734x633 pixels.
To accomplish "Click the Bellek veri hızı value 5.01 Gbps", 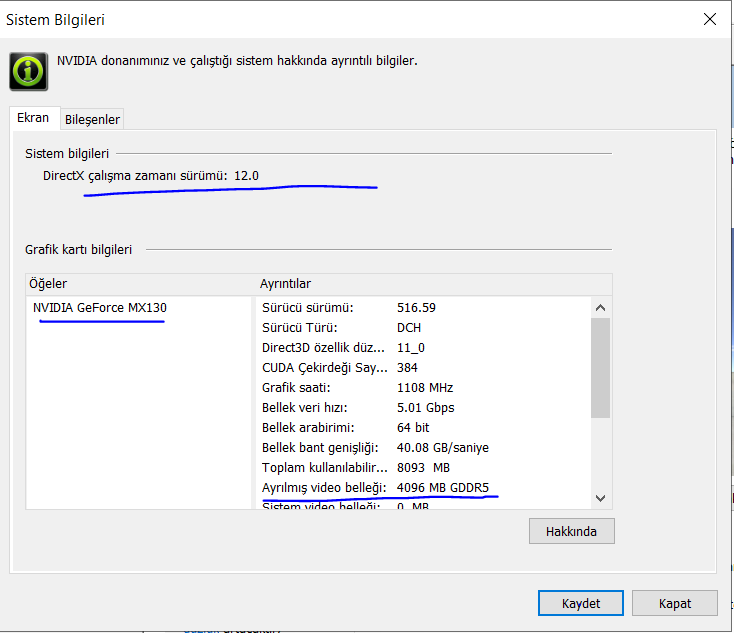I will [426, 408].
